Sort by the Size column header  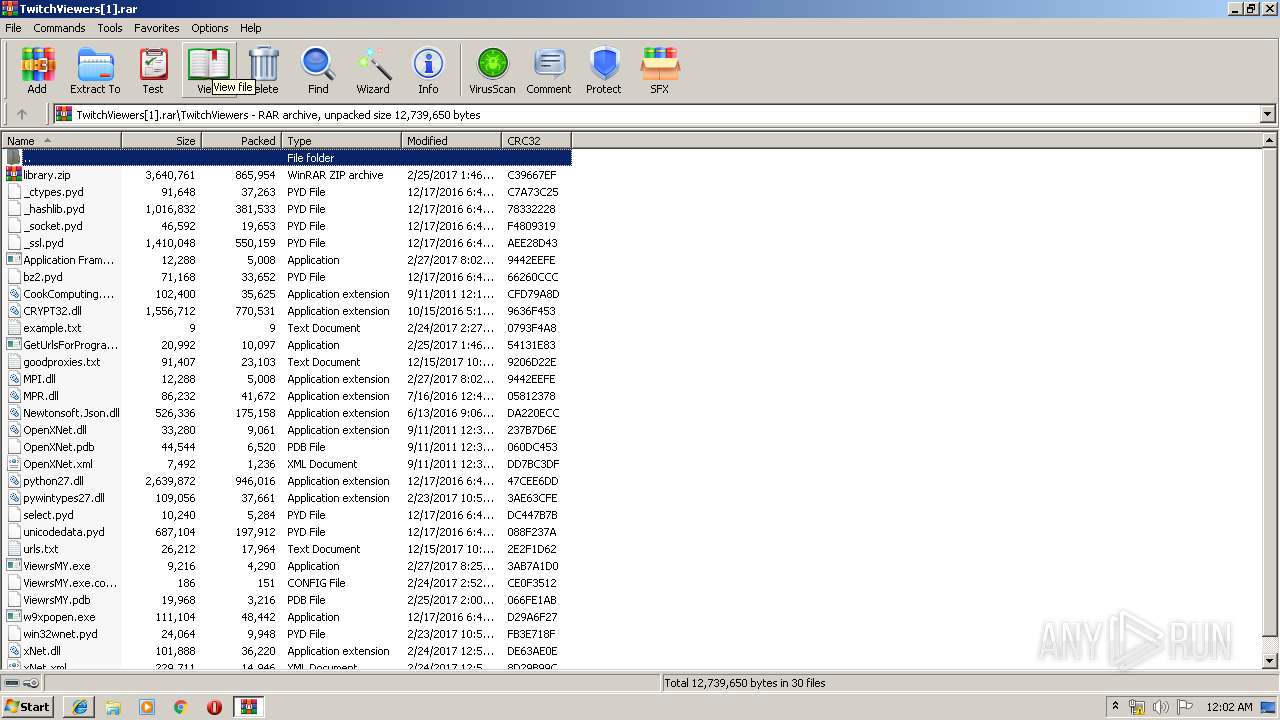point(161,141)
